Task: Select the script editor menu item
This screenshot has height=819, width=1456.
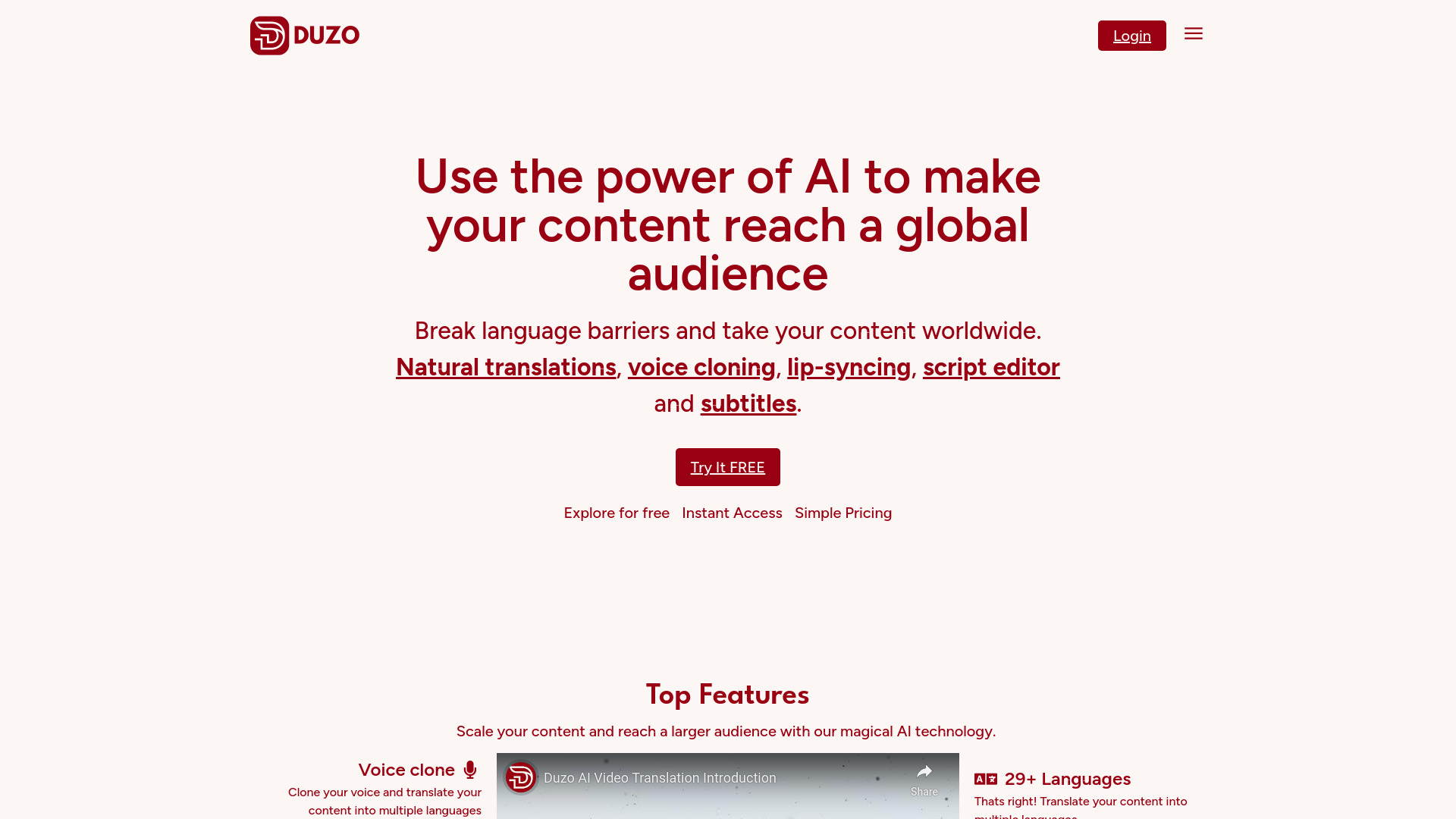Action: [x=991, y=366]
